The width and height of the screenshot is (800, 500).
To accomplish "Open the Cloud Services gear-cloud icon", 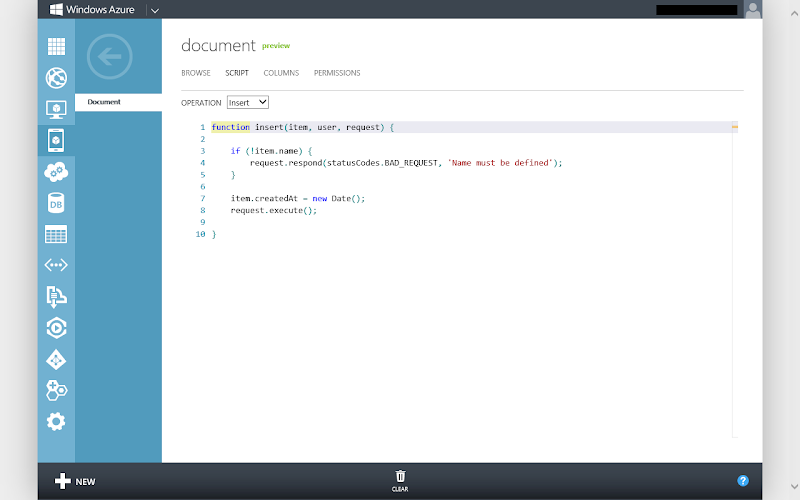I will (x=56, y=172).
